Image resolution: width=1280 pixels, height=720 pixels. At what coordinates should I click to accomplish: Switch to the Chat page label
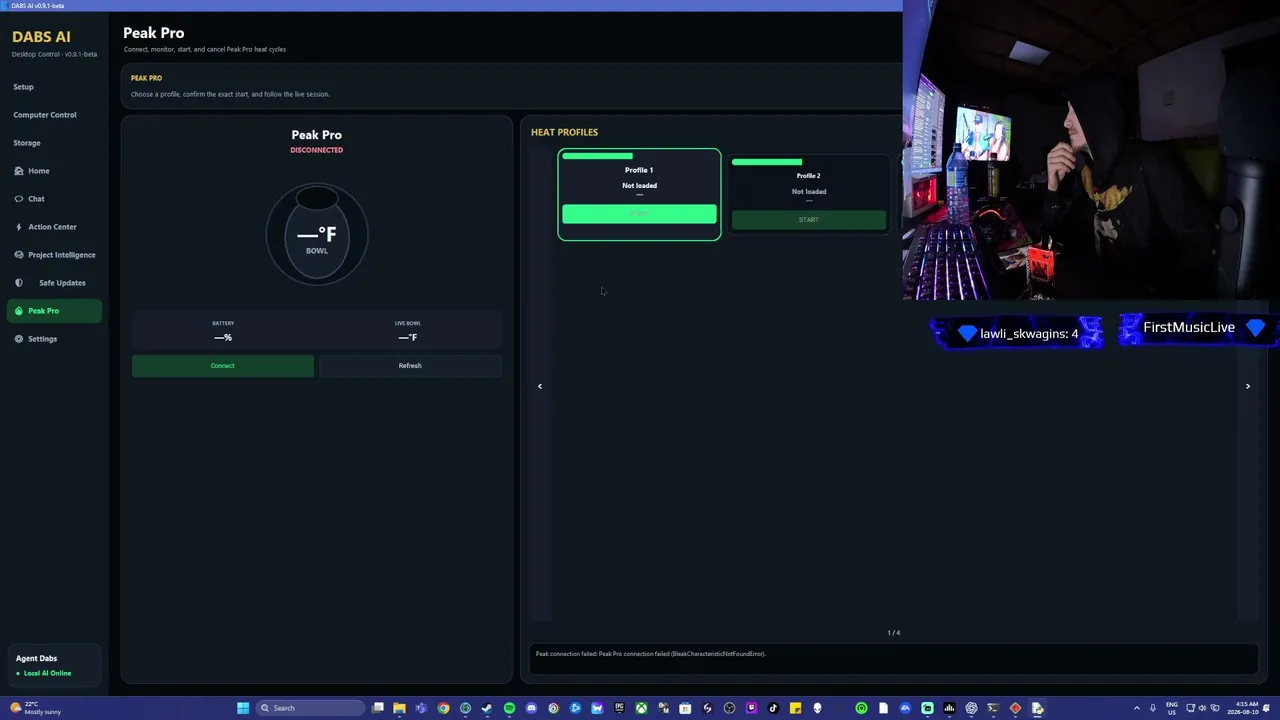(x=36, y=199)
